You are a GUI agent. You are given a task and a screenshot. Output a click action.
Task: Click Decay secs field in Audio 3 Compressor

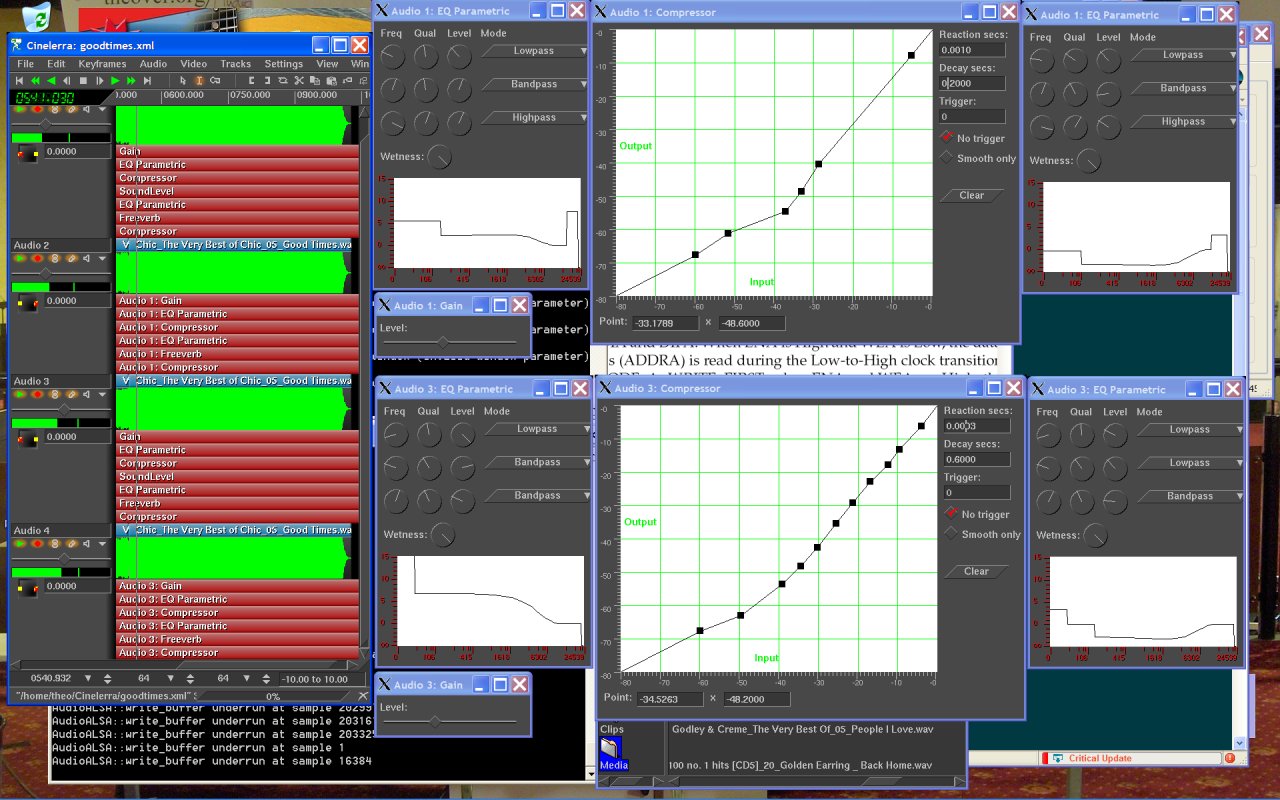pyautogui.click(x=977, y=459)
